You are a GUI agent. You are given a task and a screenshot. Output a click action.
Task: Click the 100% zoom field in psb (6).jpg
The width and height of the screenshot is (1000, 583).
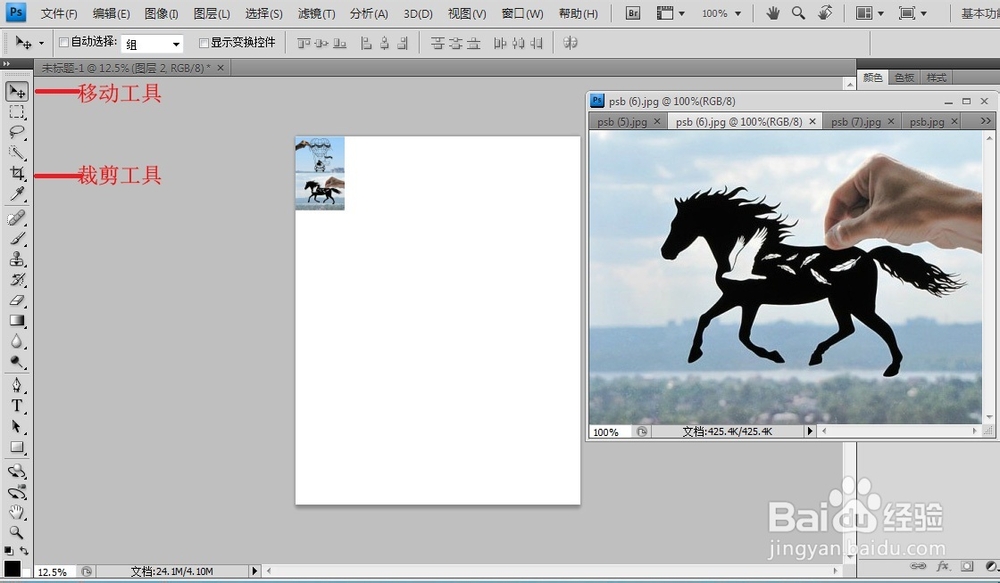pos(609,432)
